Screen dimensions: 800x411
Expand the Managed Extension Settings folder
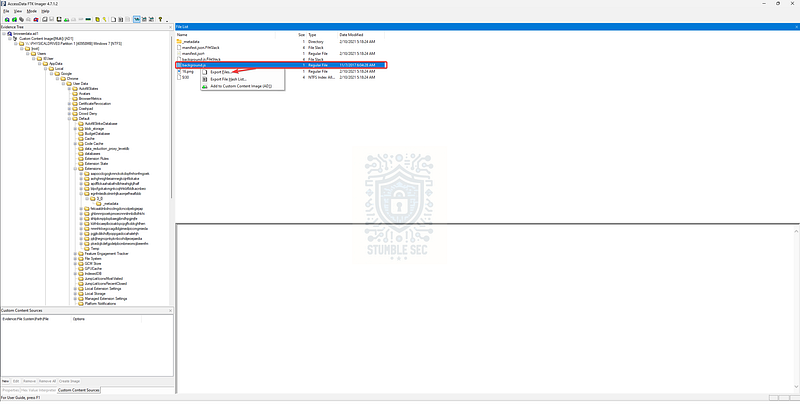point(75,299)
